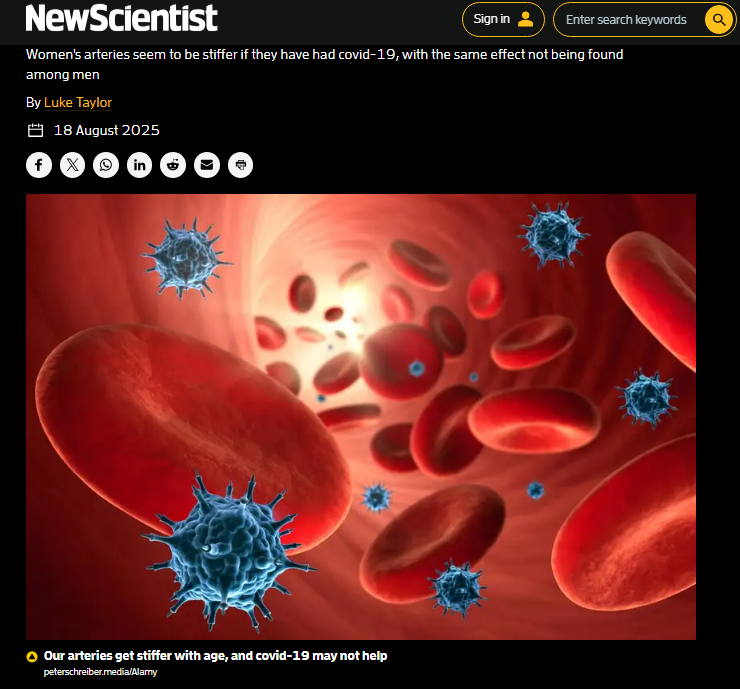Open Luke Taylor author page
This screenshot has width=740, height=689.
point(78,102)
